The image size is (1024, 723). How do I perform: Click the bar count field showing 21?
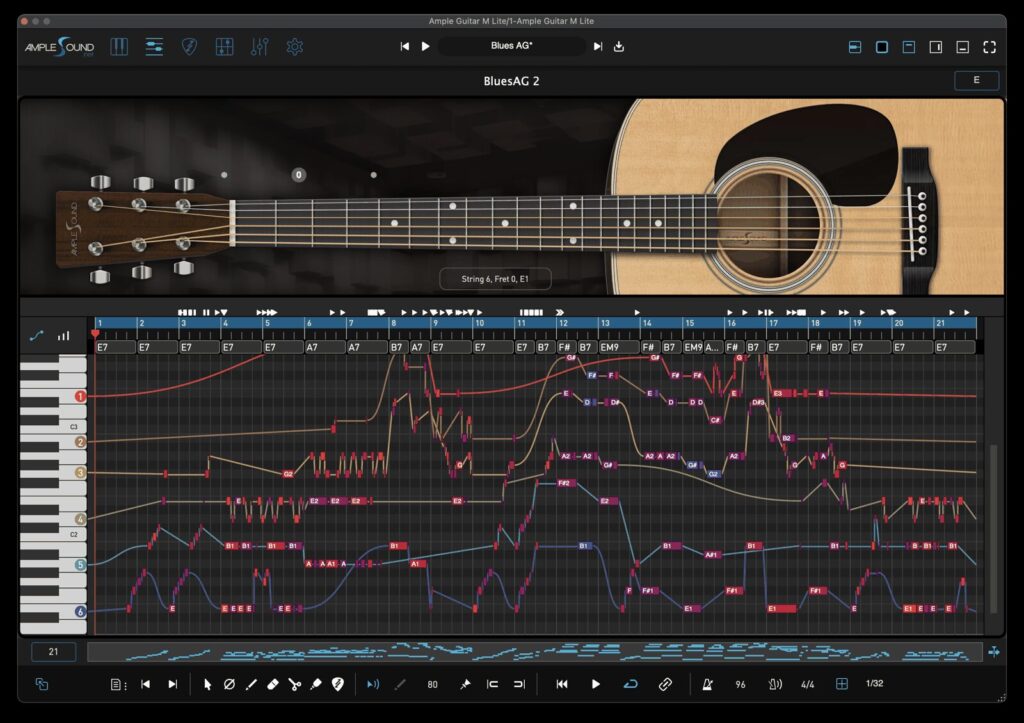[x=54, y=651]
